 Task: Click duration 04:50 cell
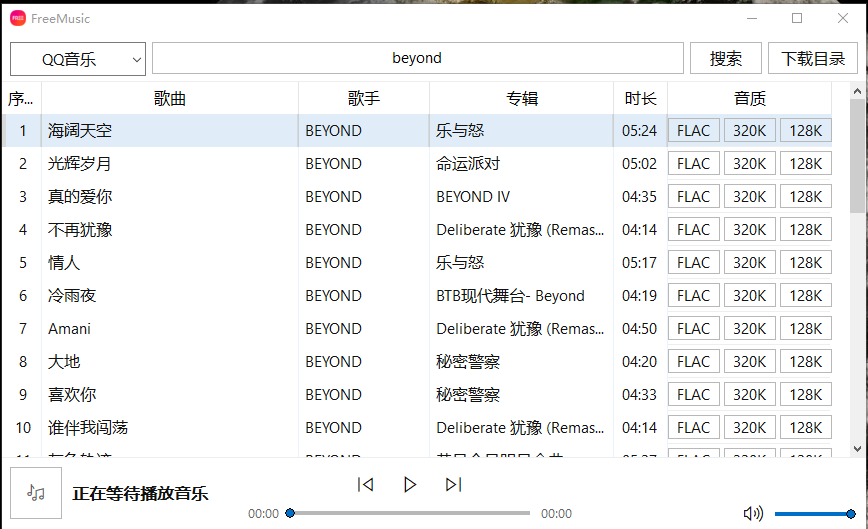click(x=639, y=329)
